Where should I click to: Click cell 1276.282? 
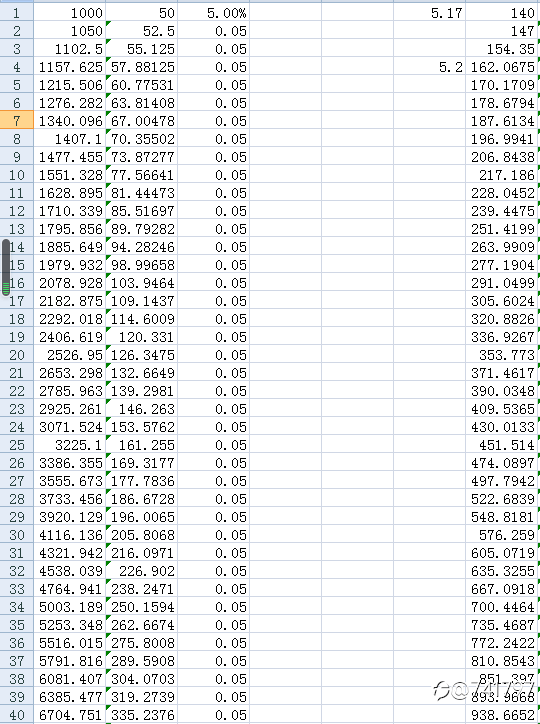[x=70, y=103]
